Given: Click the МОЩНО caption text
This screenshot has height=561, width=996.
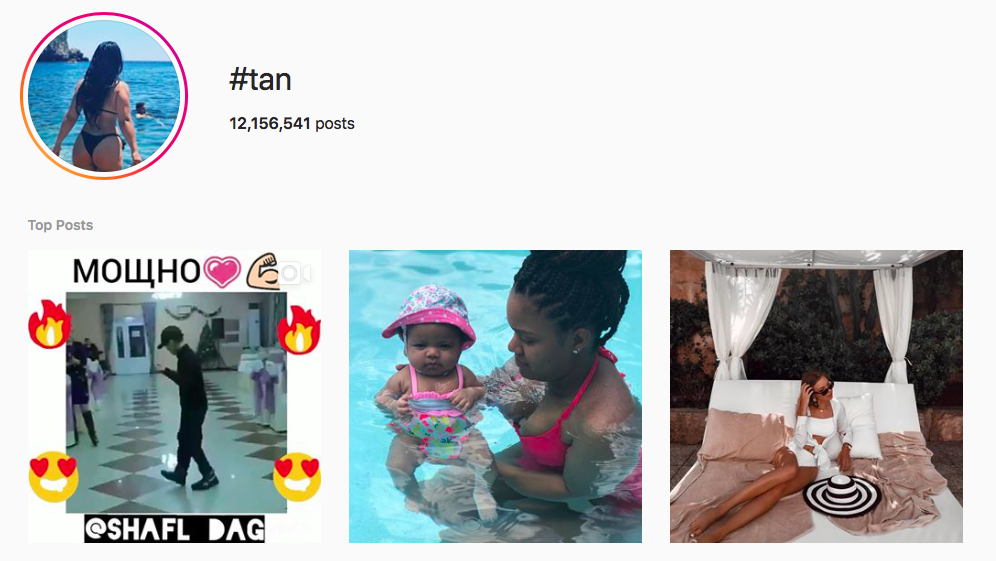Looking at the screenshot, I should pyautogui.click(x=137, y=272).
